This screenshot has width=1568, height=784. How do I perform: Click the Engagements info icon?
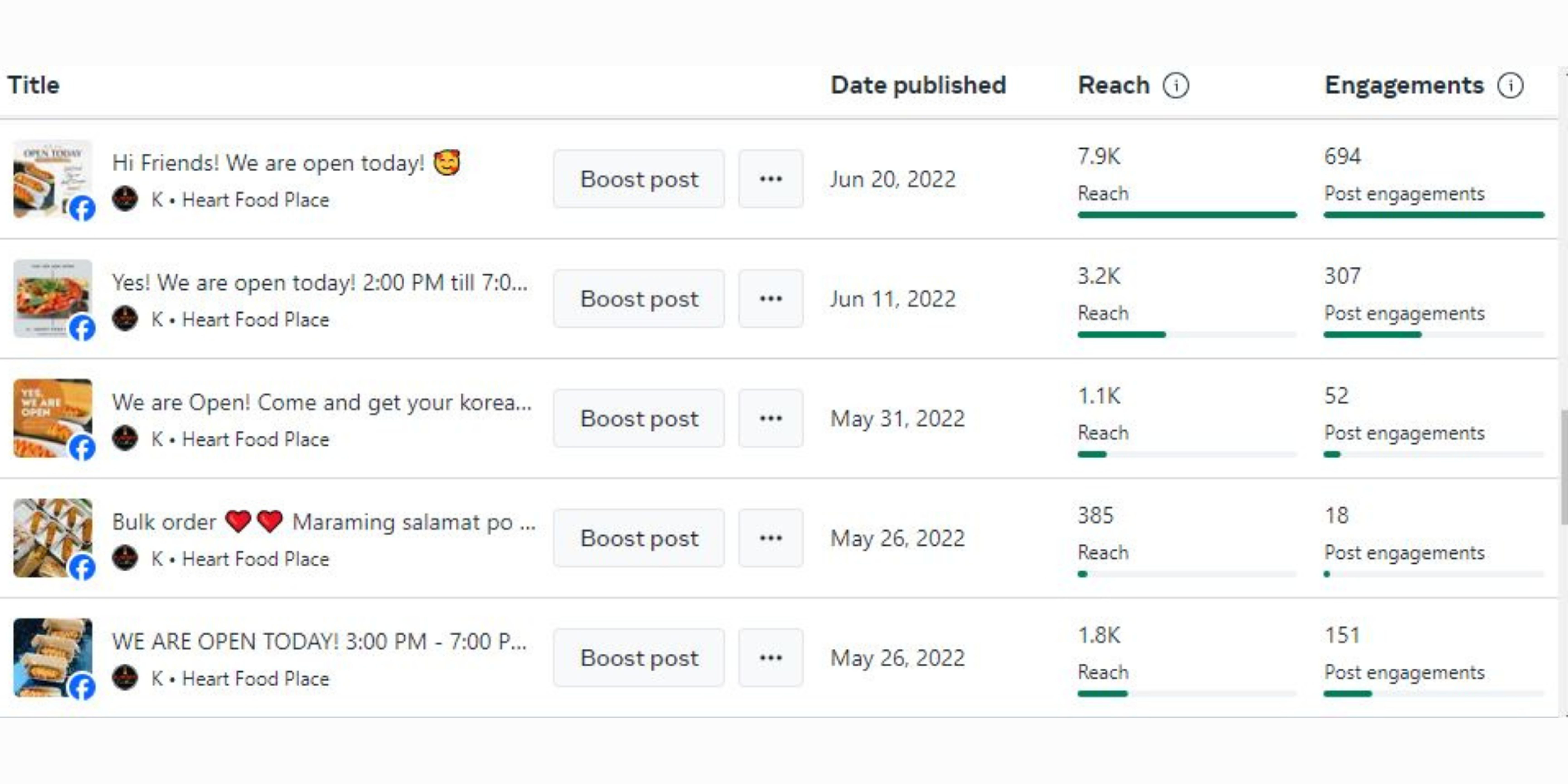[x=1510, y=86]
